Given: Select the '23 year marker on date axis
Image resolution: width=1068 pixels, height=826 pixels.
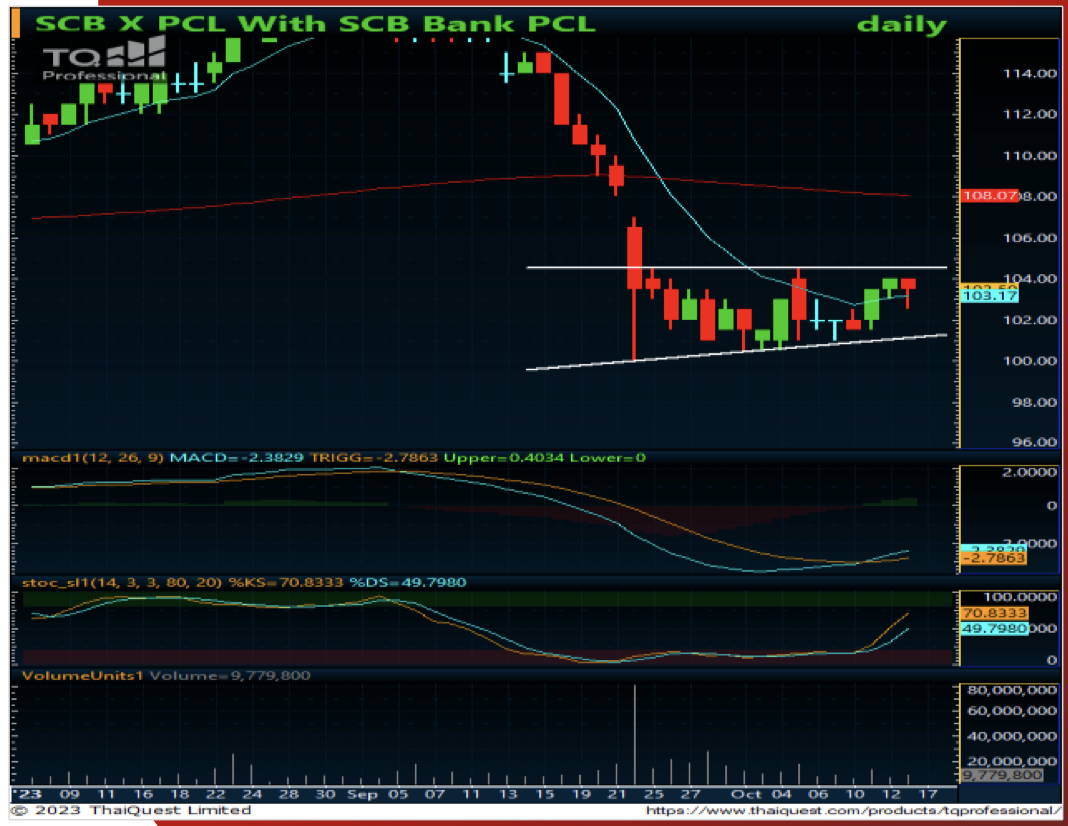Looking at the screenshot, I should (x=28, y=794).
